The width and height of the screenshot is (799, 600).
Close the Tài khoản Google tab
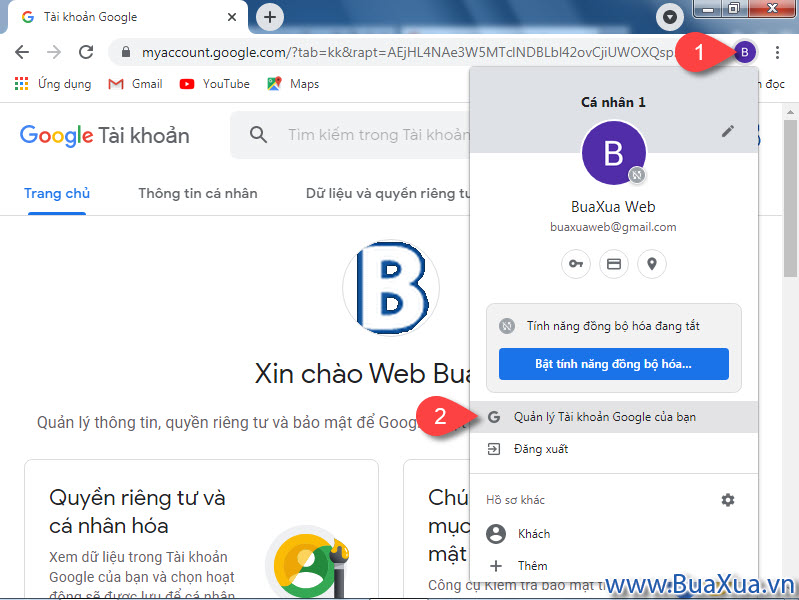(x=232, y=17)
